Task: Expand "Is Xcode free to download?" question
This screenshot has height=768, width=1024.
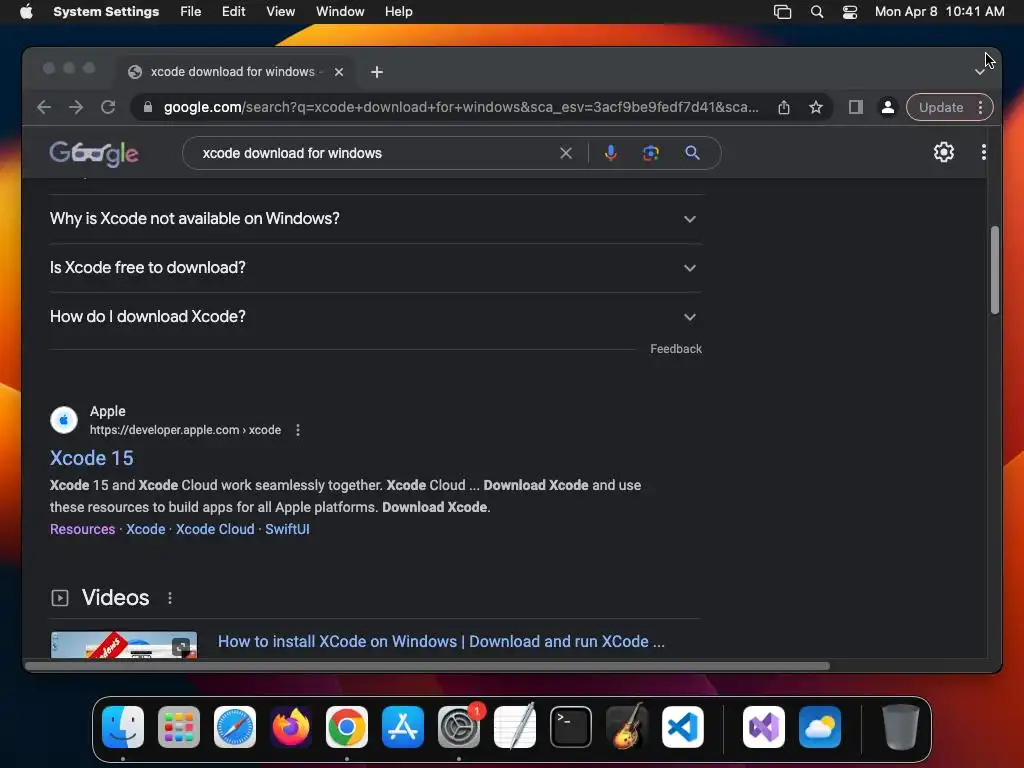Action: point(376,268)
